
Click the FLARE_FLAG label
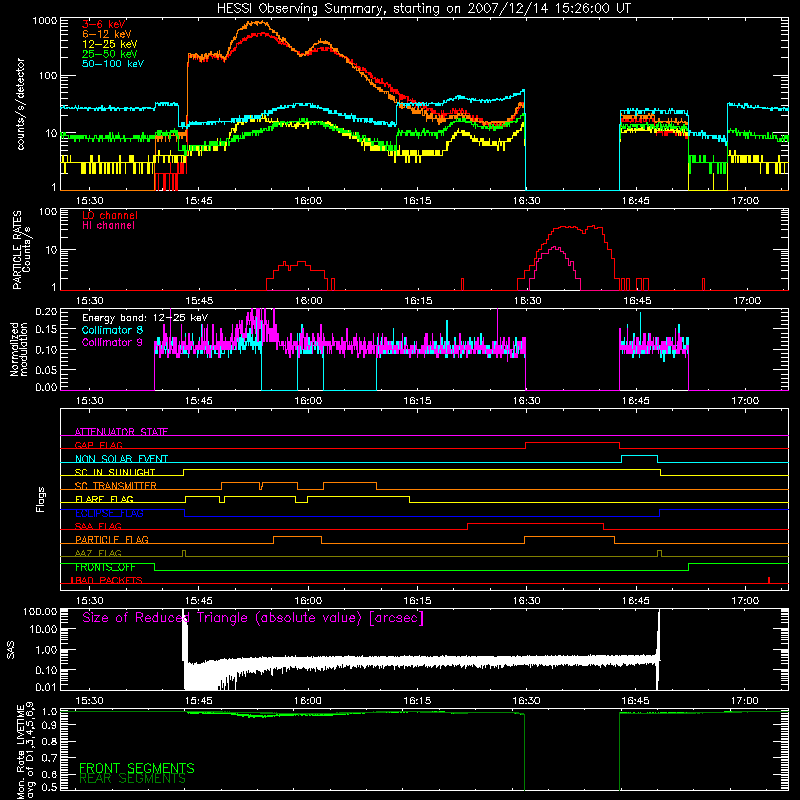[104, 499]
